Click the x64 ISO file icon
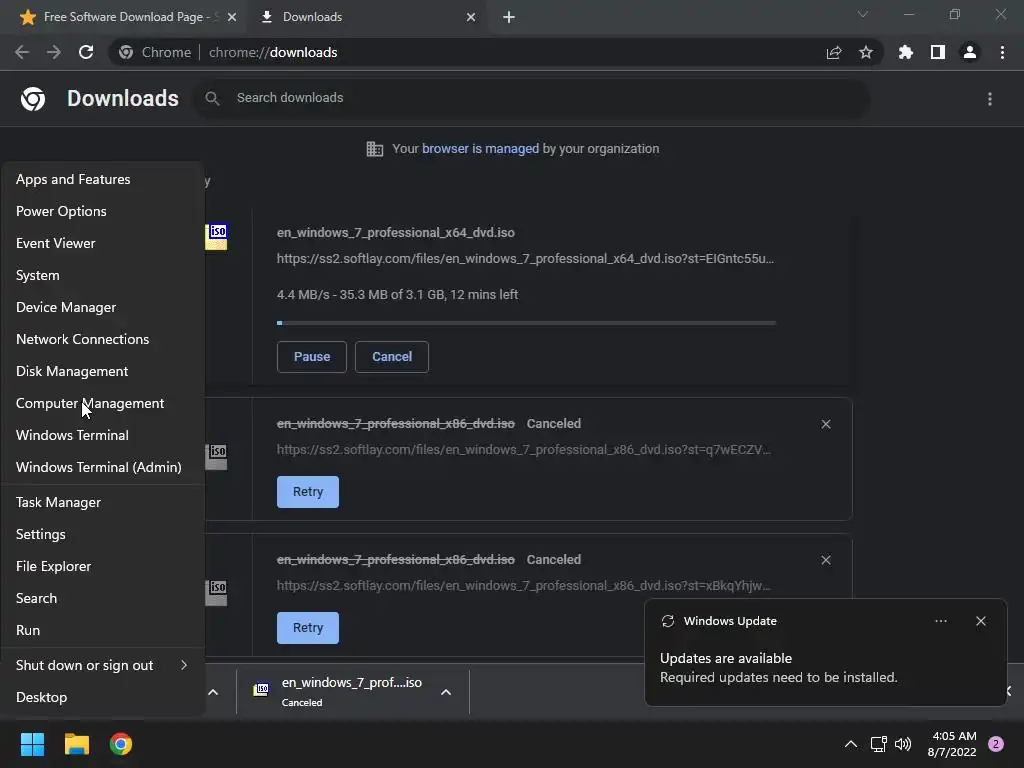This screenshot has height=768, width=1024. [217, 236]
